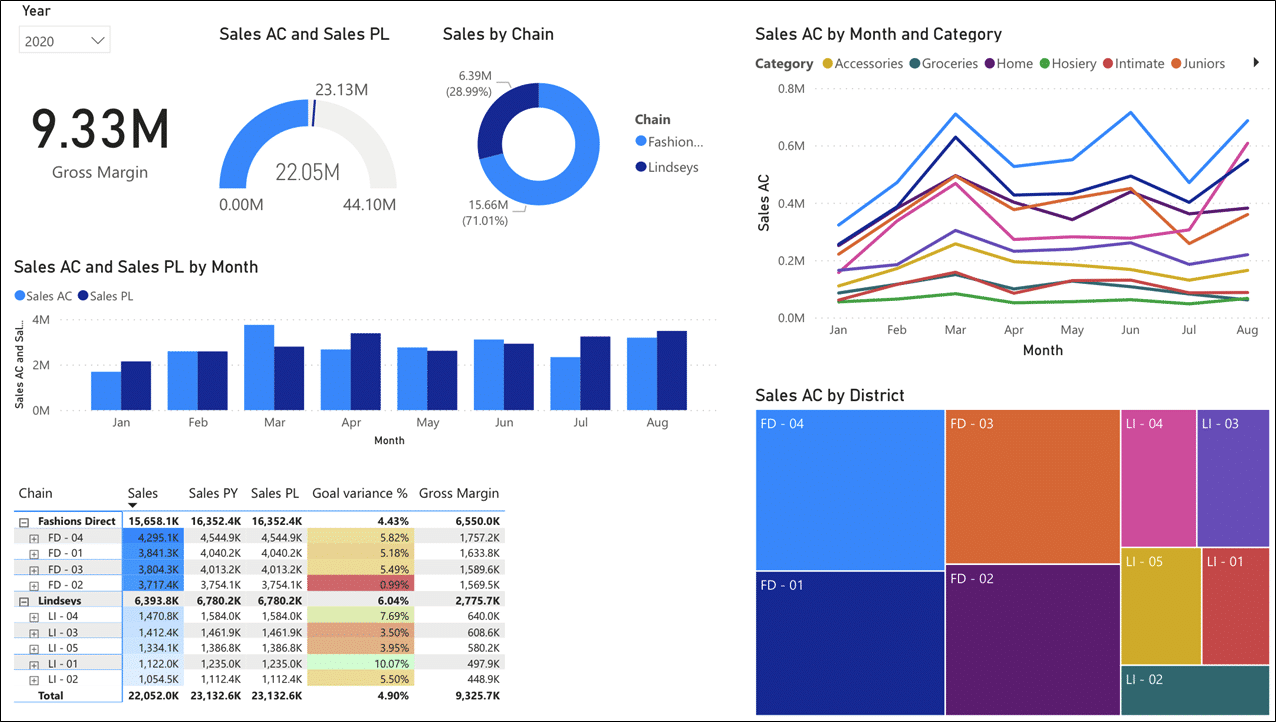Open the Year dropdown showing 2020
The width and height of the screenshot is (1276, 722).
click(x=65, y=40)
